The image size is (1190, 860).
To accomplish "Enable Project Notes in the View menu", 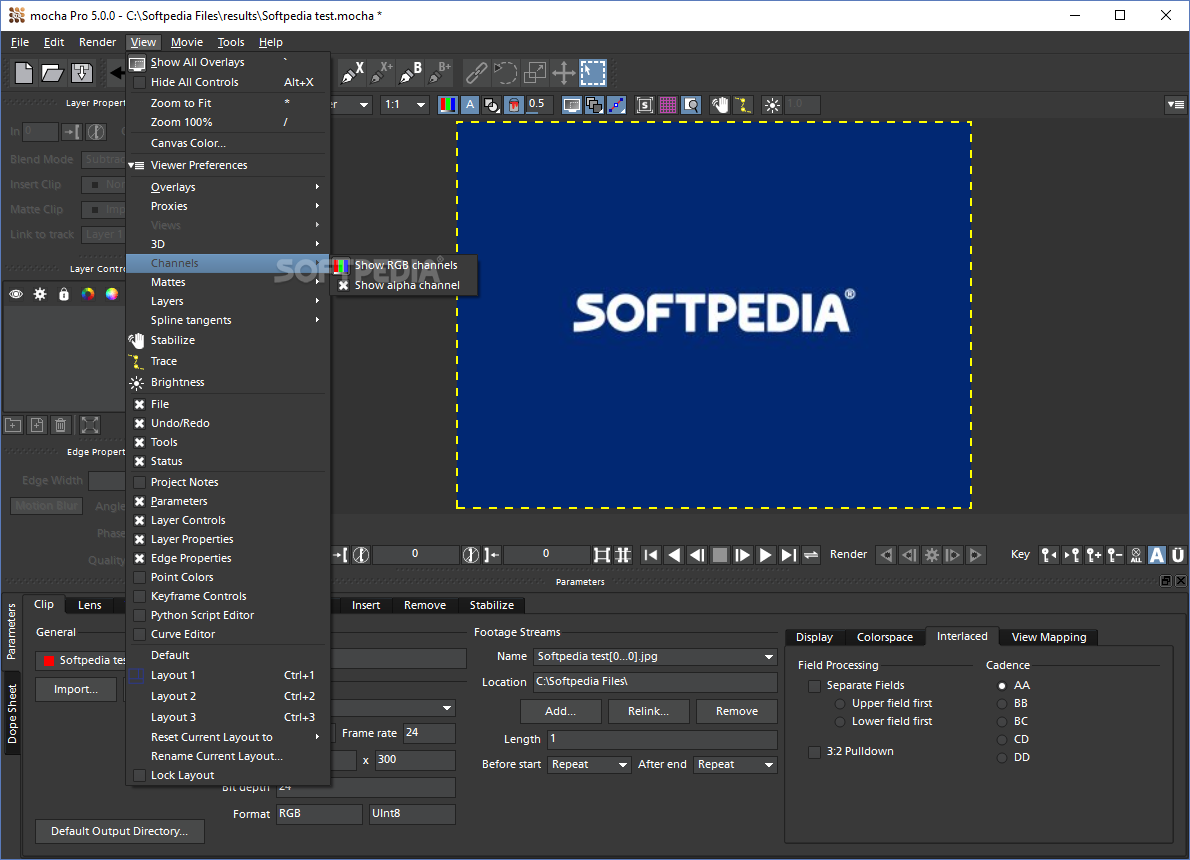I will pyautogui.click(x=140, y=482).
